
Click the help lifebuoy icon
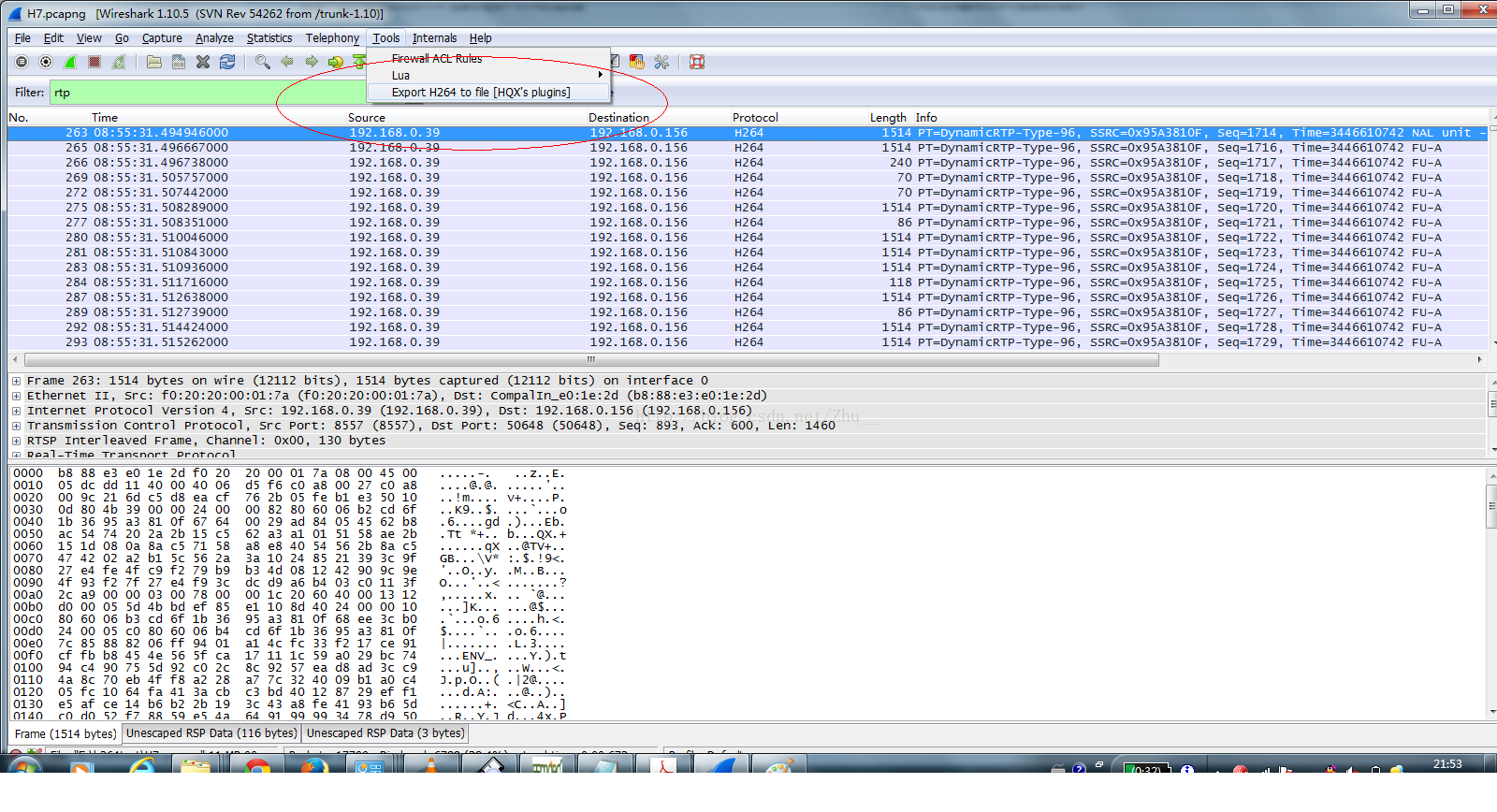click(x=697, y=62)
